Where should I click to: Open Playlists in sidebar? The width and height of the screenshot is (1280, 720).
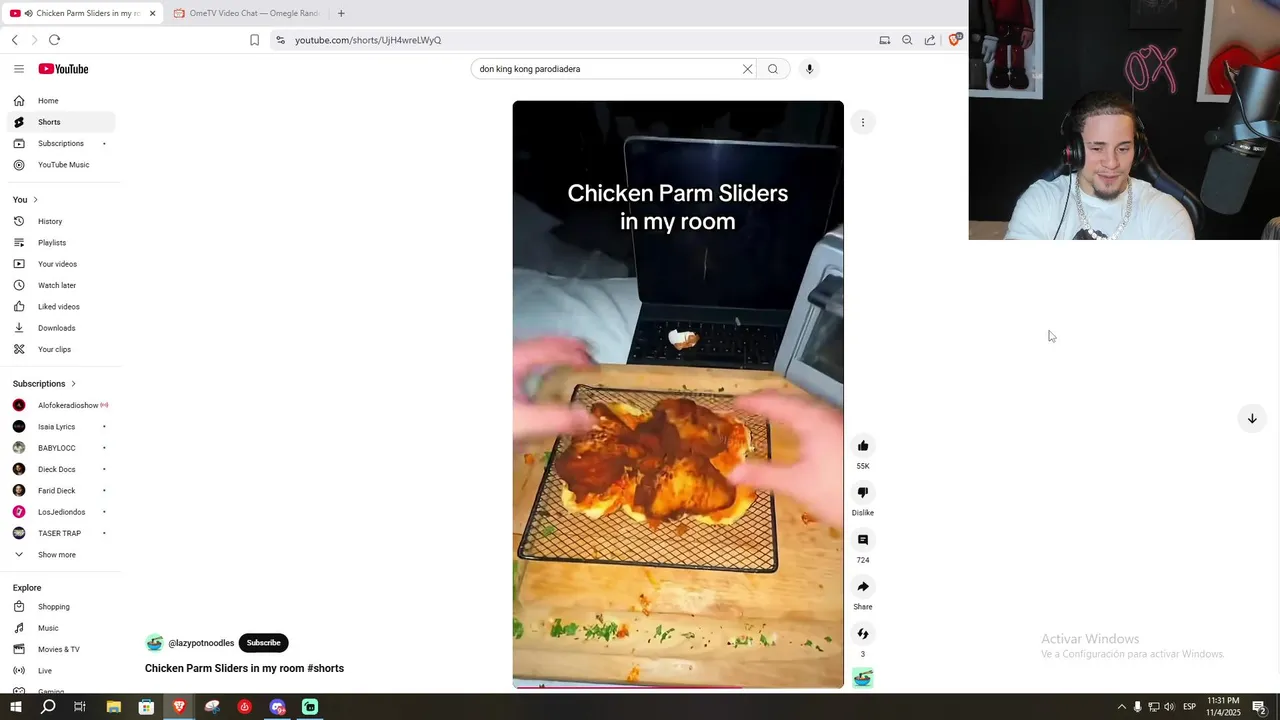click(60, 243)
